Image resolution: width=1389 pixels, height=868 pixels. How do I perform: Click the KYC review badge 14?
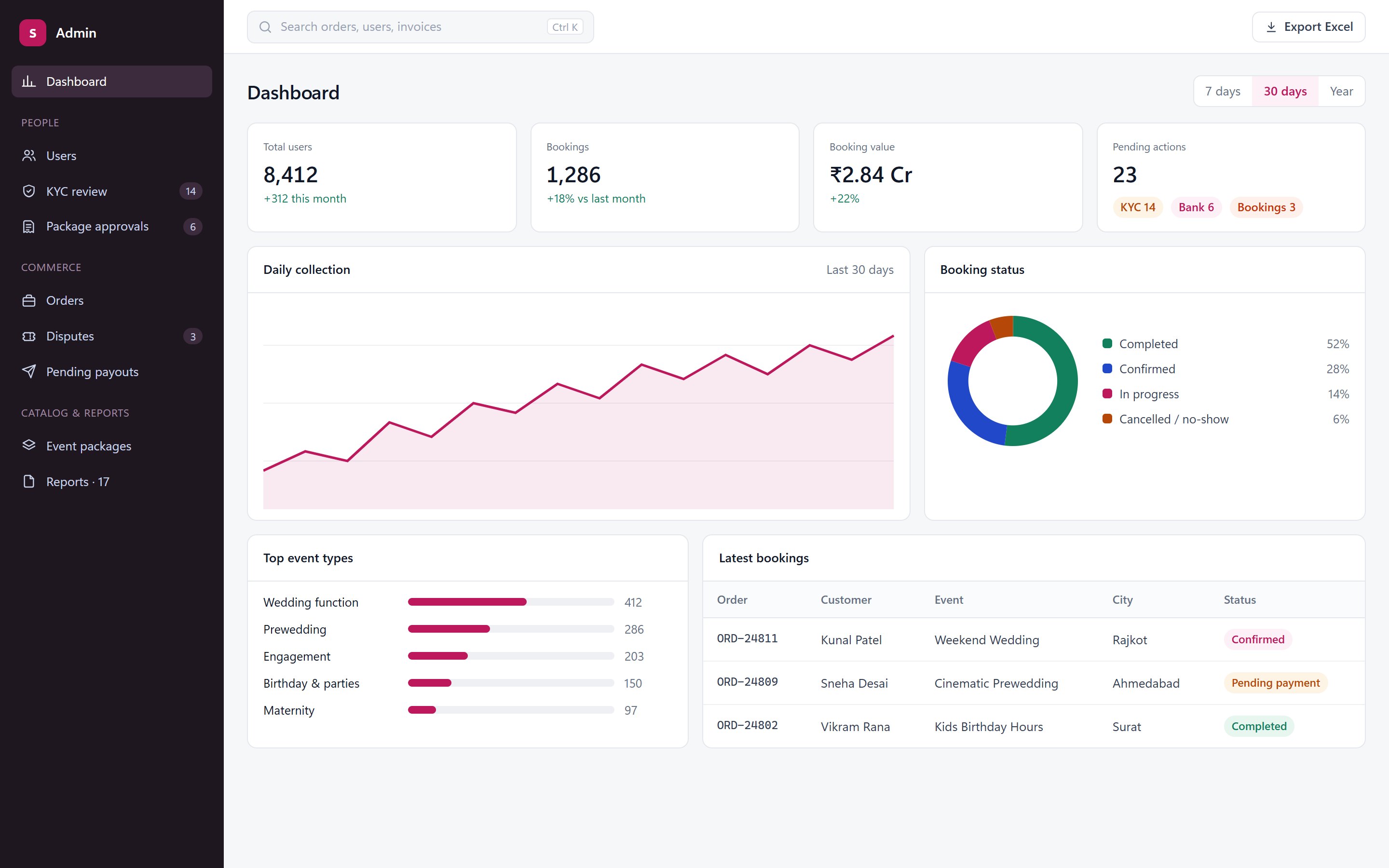(191, 191)
